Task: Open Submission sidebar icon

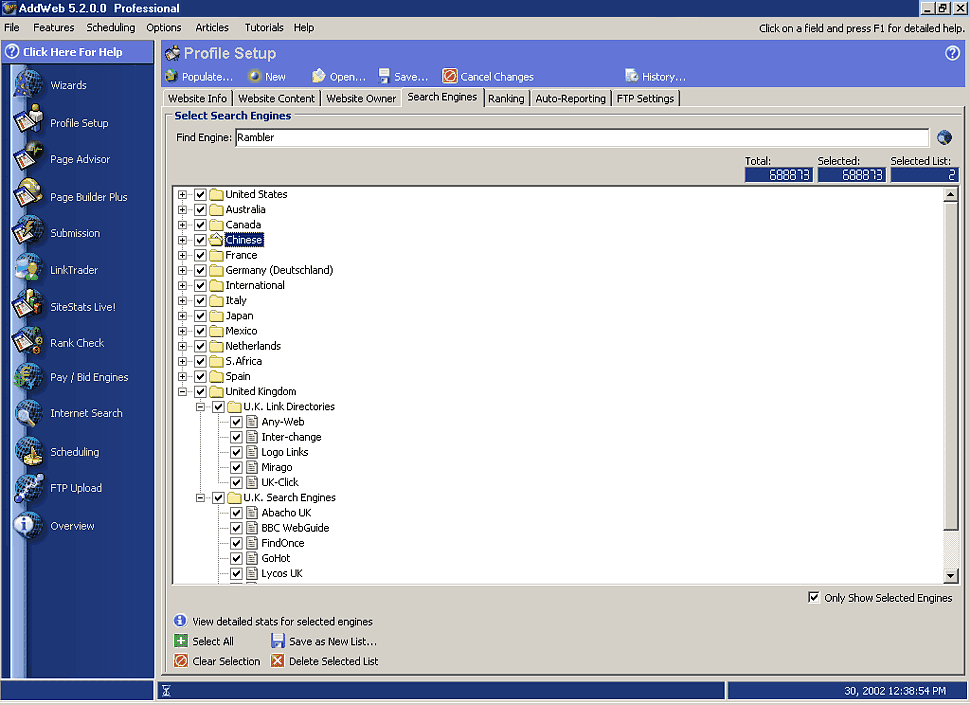Action: click(x=28, y=232)
